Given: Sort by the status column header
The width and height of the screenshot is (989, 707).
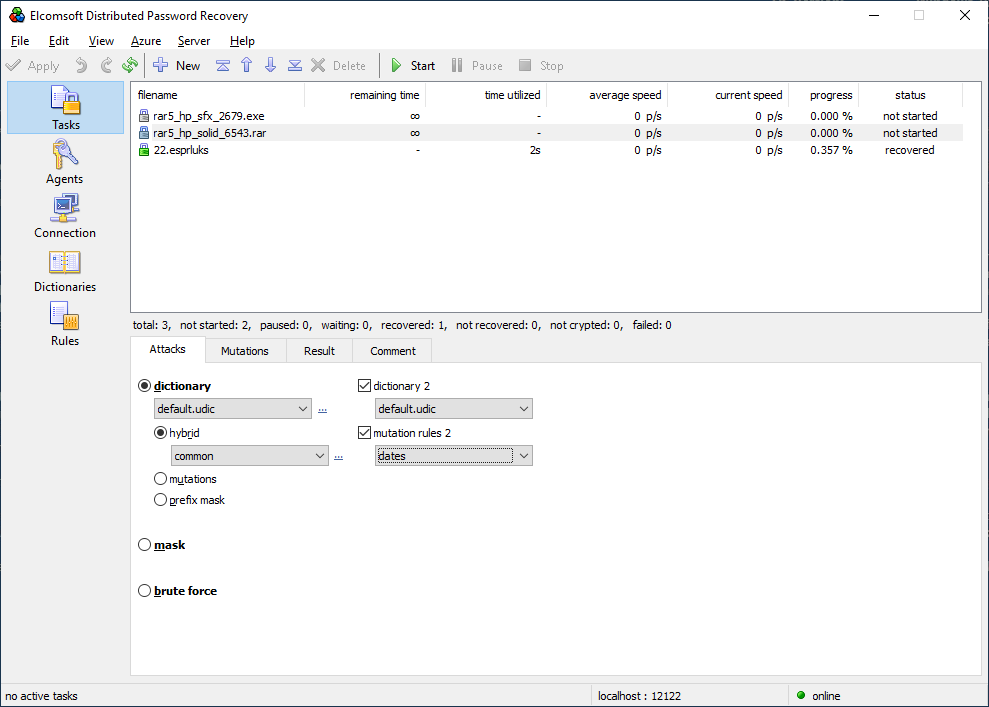Looking at the screenshot, I should (x=910, y=95).
